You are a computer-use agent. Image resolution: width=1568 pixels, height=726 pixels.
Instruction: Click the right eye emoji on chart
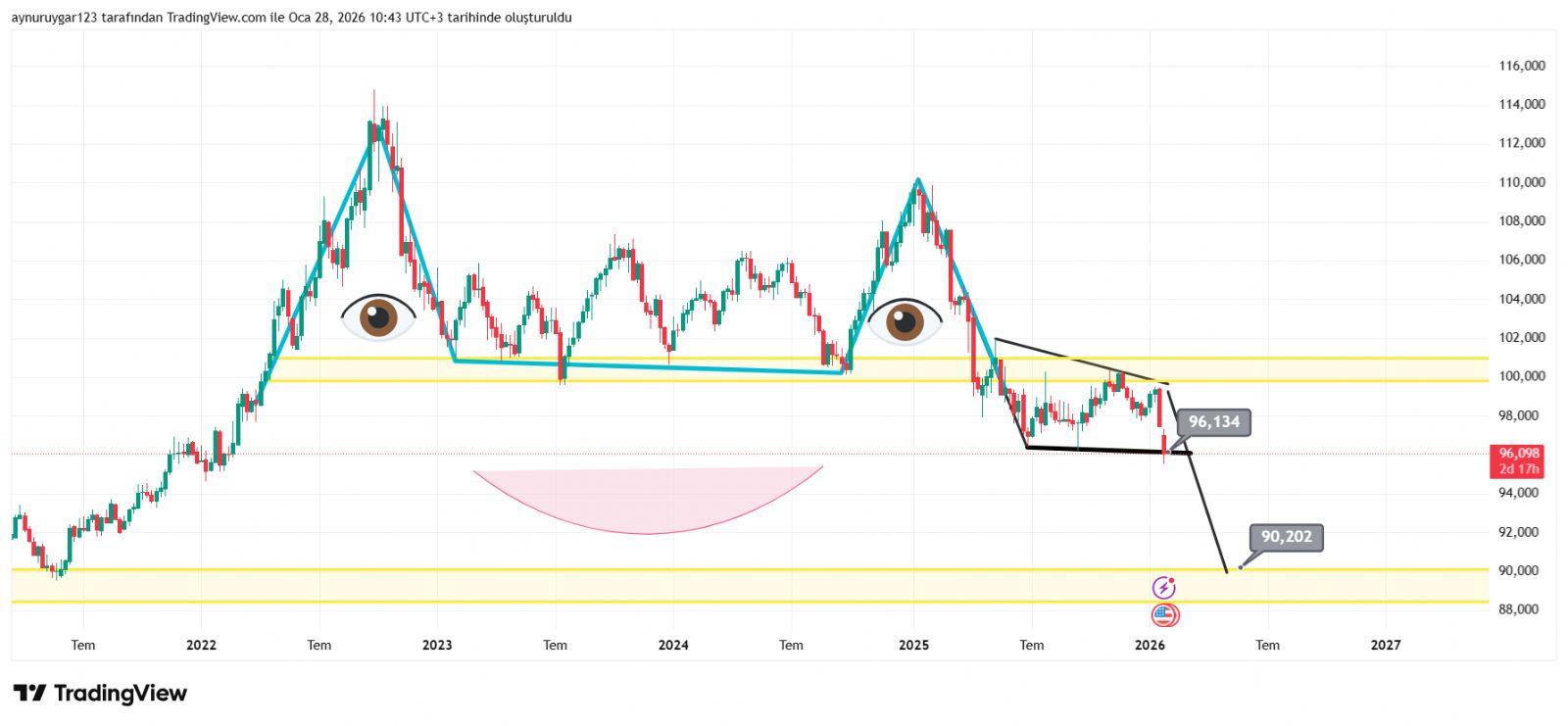905,320
